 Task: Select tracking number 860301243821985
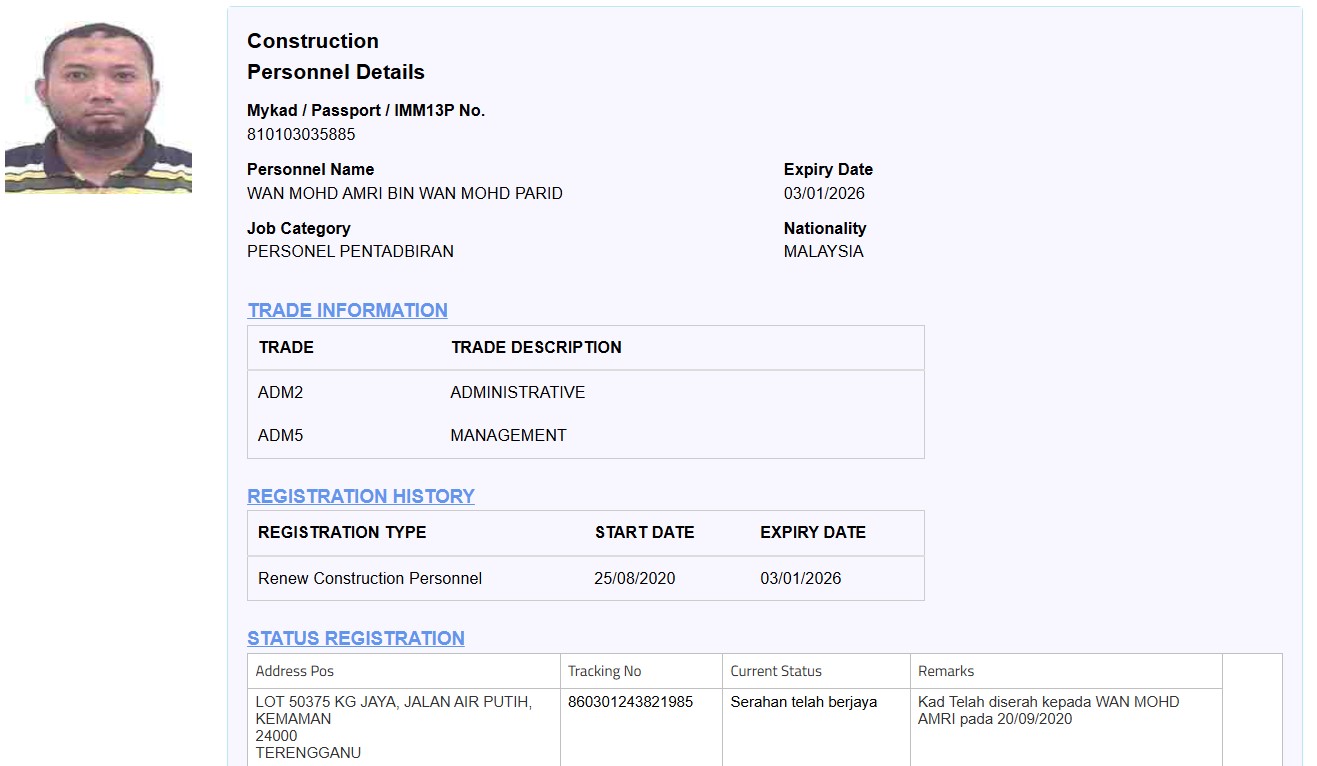click(630, 702)
